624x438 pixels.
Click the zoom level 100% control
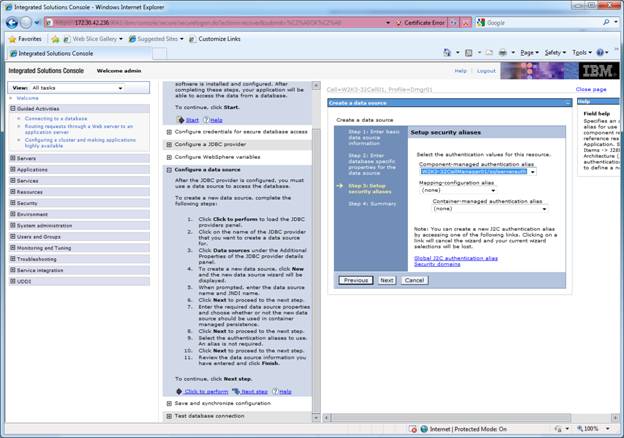pyautogui.click(x=594, y=428)
